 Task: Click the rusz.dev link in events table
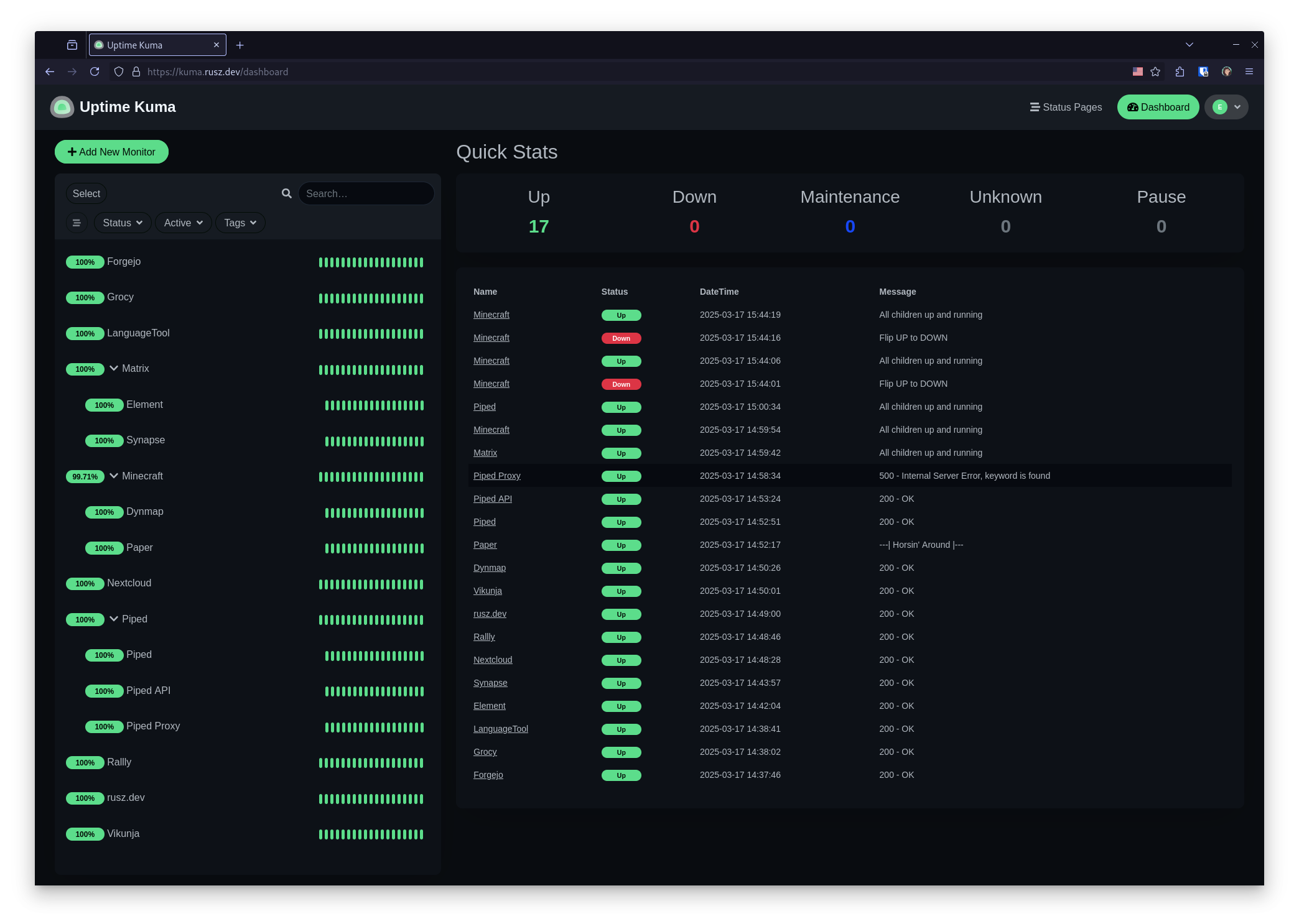490,614
